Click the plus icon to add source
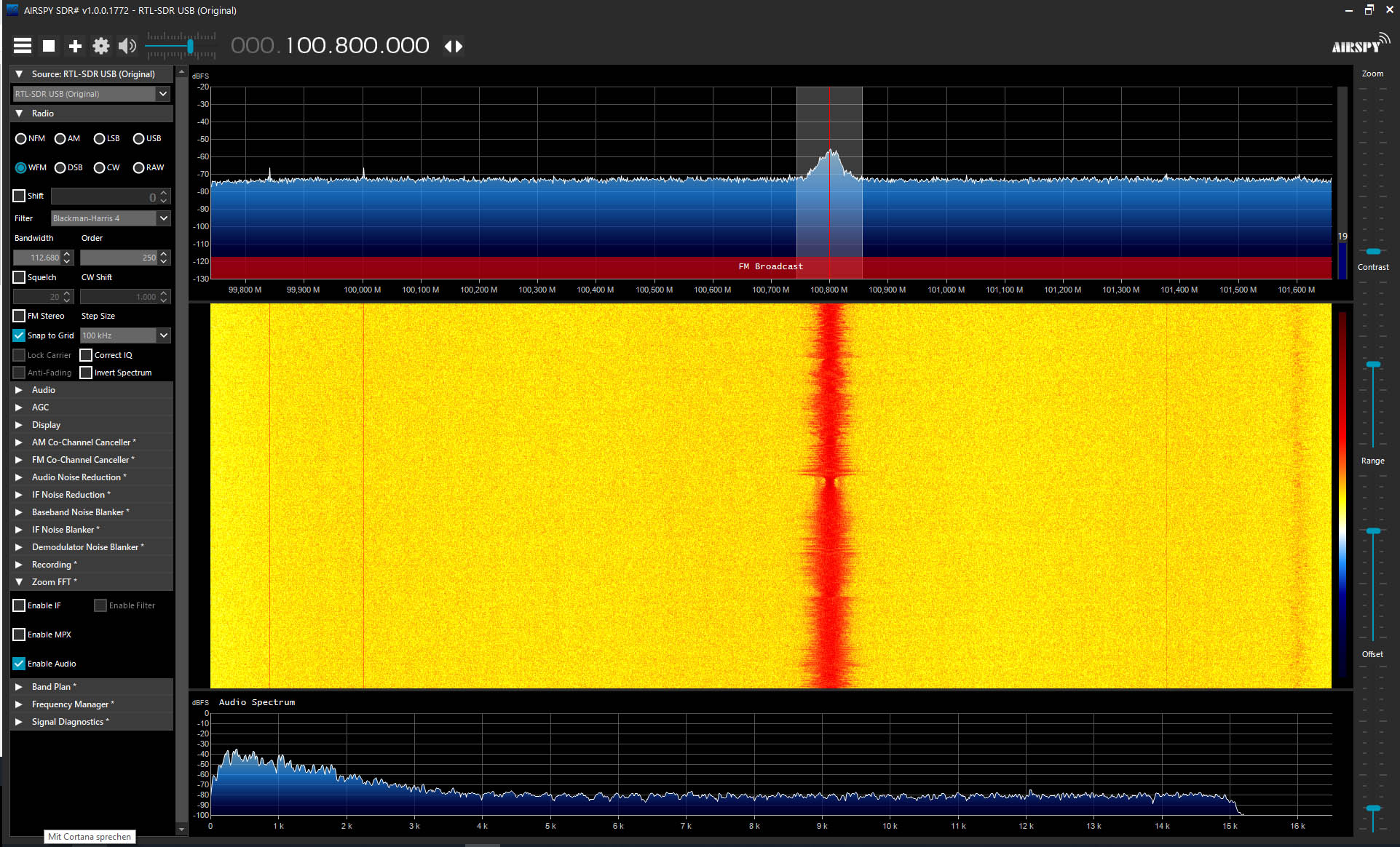Viewport: 1400px width, 847px height. tap(75, 46)
